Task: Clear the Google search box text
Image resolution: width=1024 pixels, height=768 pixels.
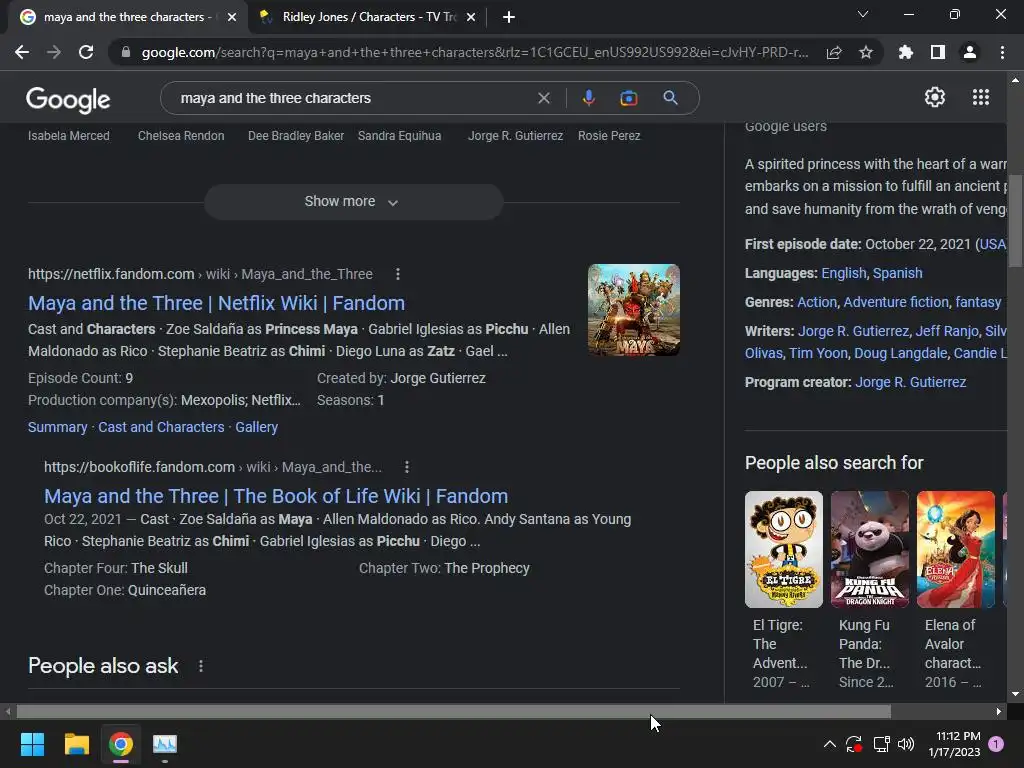Action: (x=543, y=98)
